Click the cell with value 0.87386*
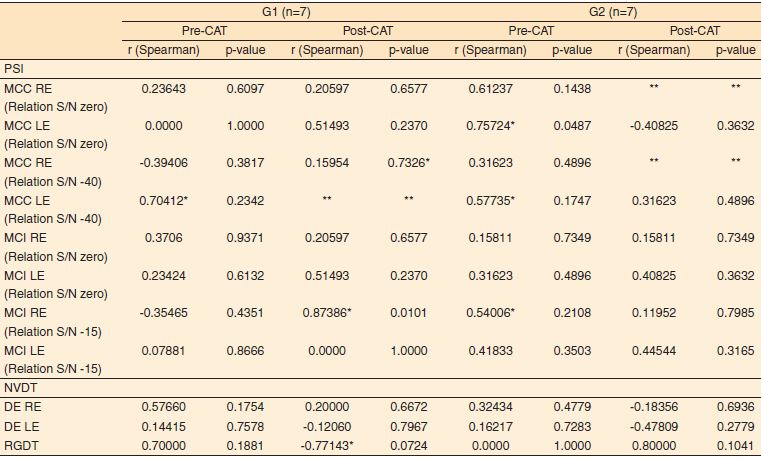This screenshot has width=761, height=458. click(326, 312)
